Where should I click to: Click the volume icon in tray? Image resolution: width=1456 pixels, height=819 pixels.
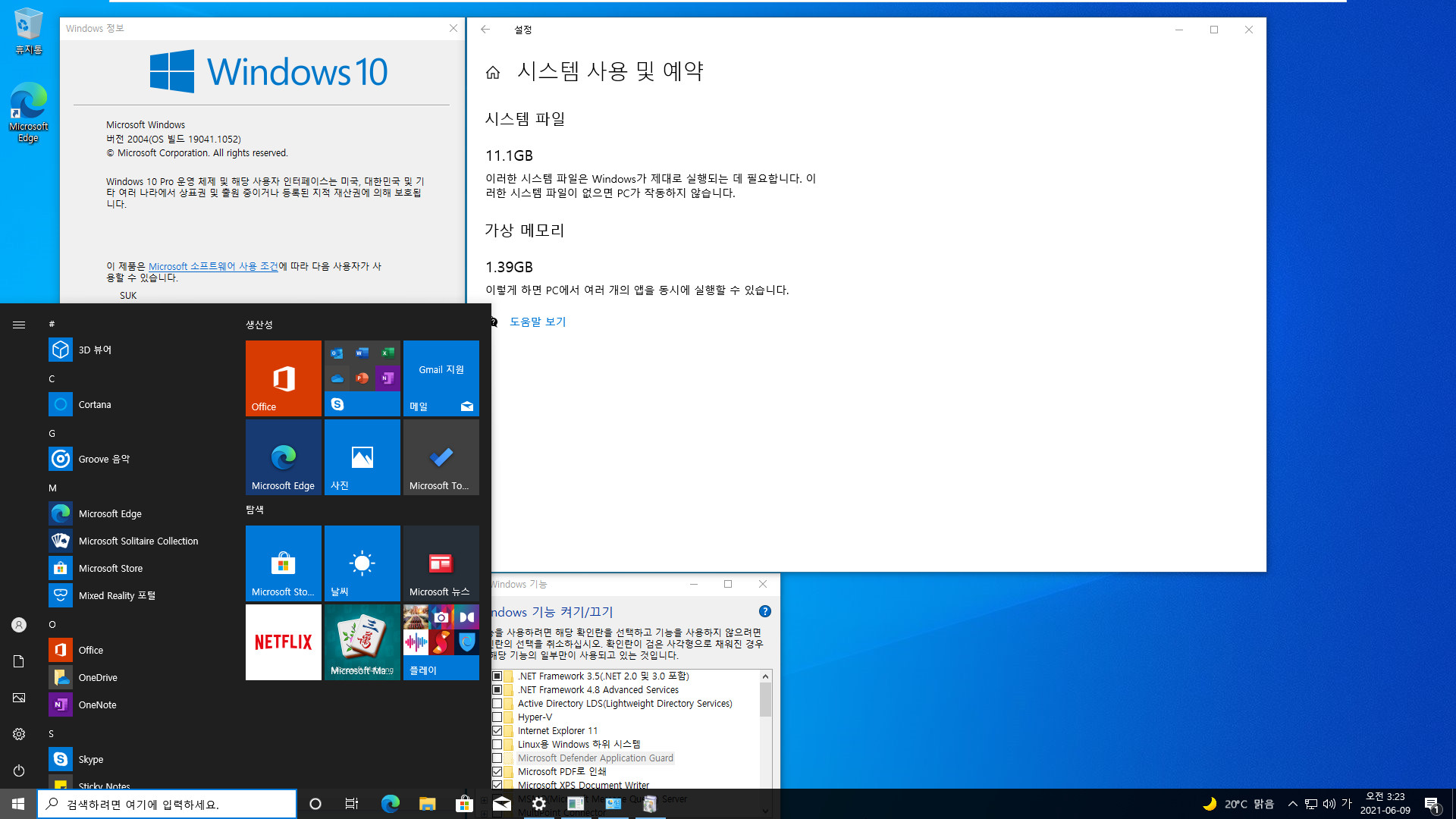point(1329,804)
